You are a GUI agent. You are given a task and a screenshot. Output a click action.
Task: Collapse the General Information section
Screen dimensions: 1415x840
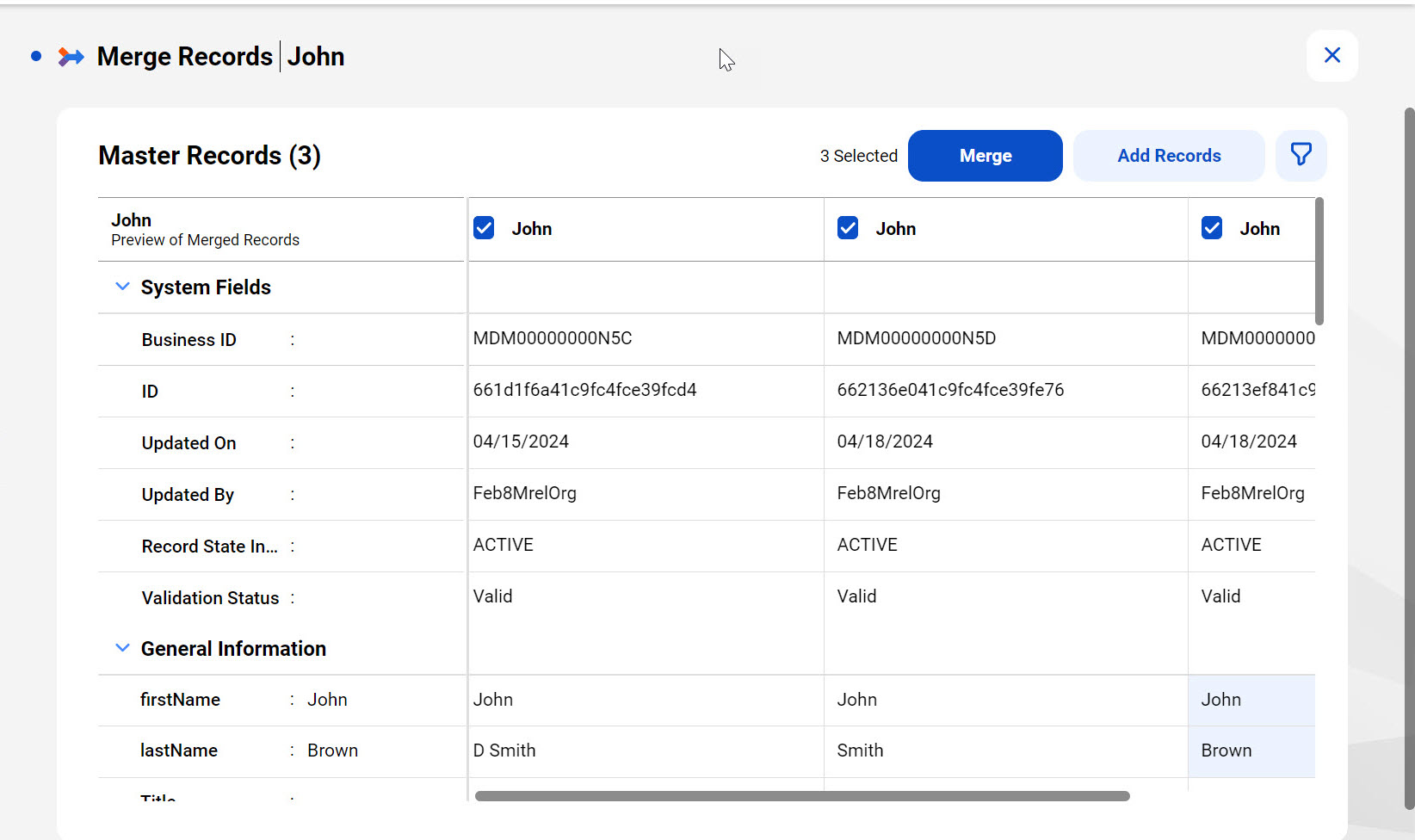coord(122,648)
